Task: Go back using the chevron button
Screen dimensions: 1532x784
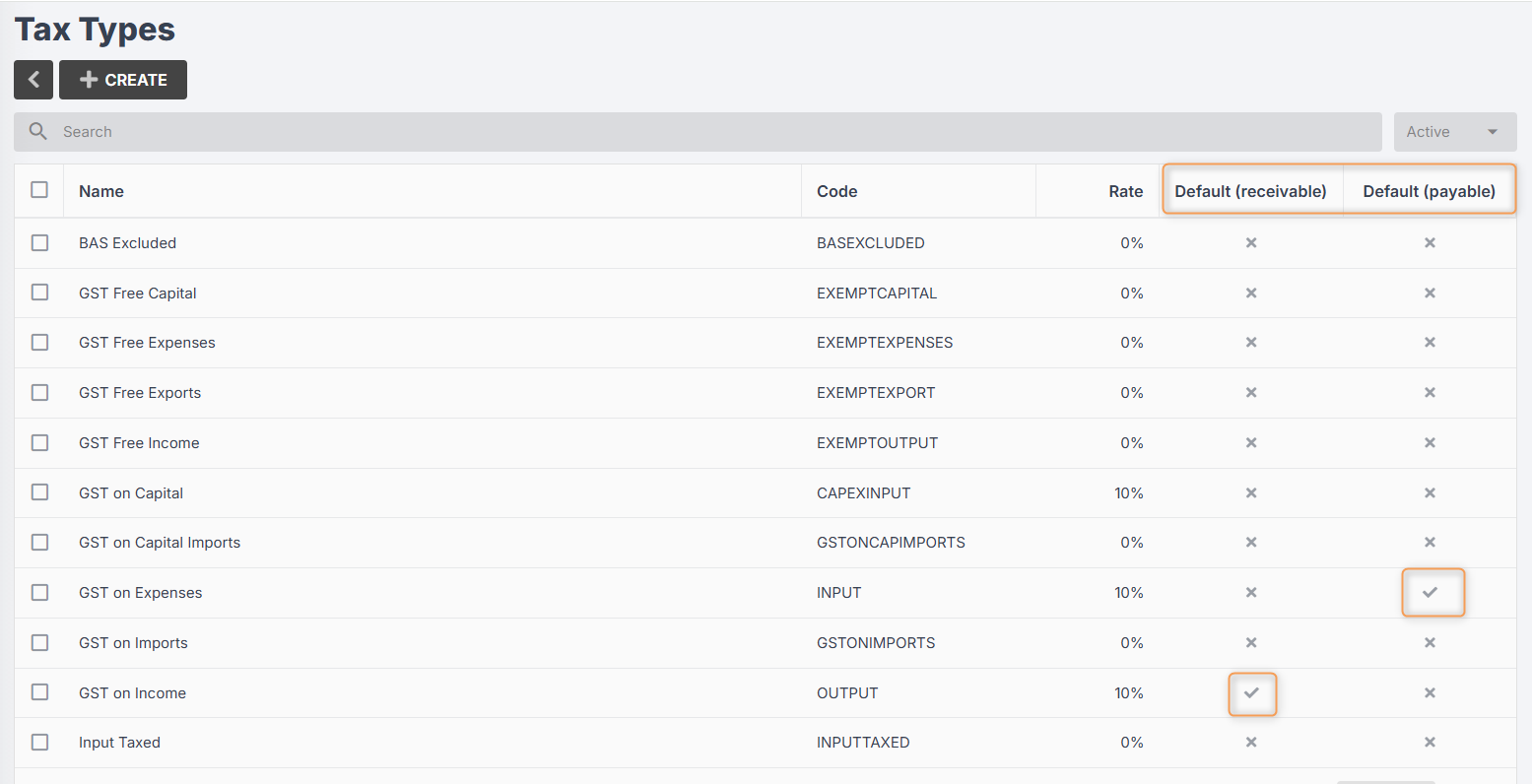Action: tap(33, 80)
